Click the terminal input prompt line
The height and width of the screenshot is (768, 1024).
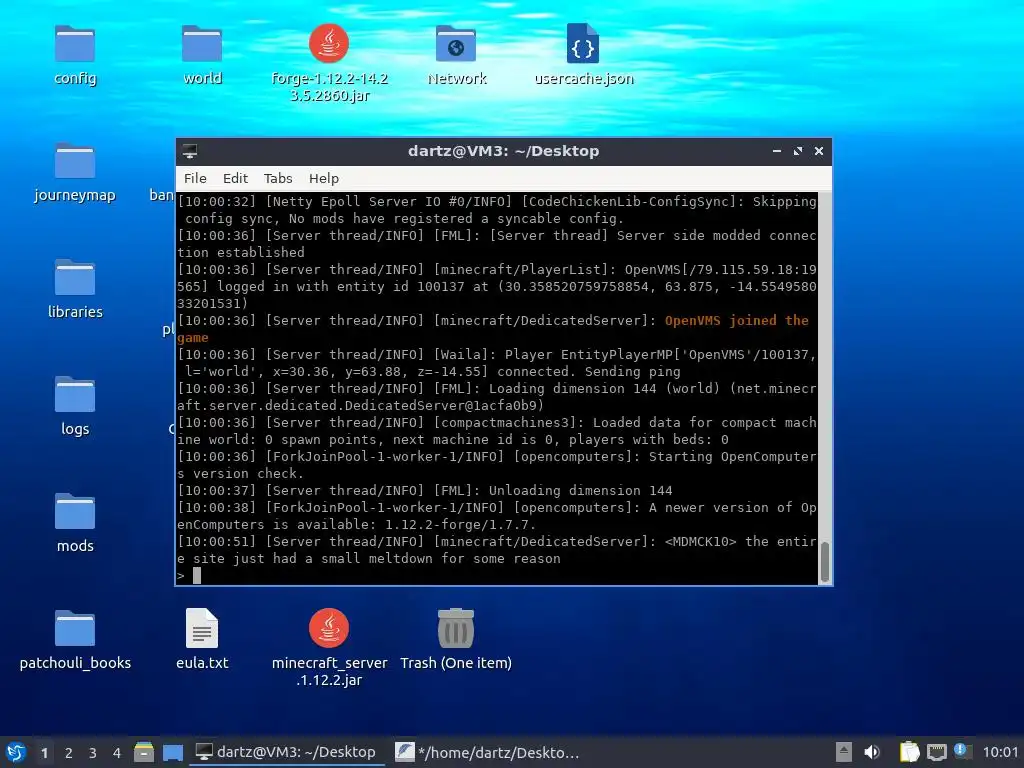tap(497, 575)
